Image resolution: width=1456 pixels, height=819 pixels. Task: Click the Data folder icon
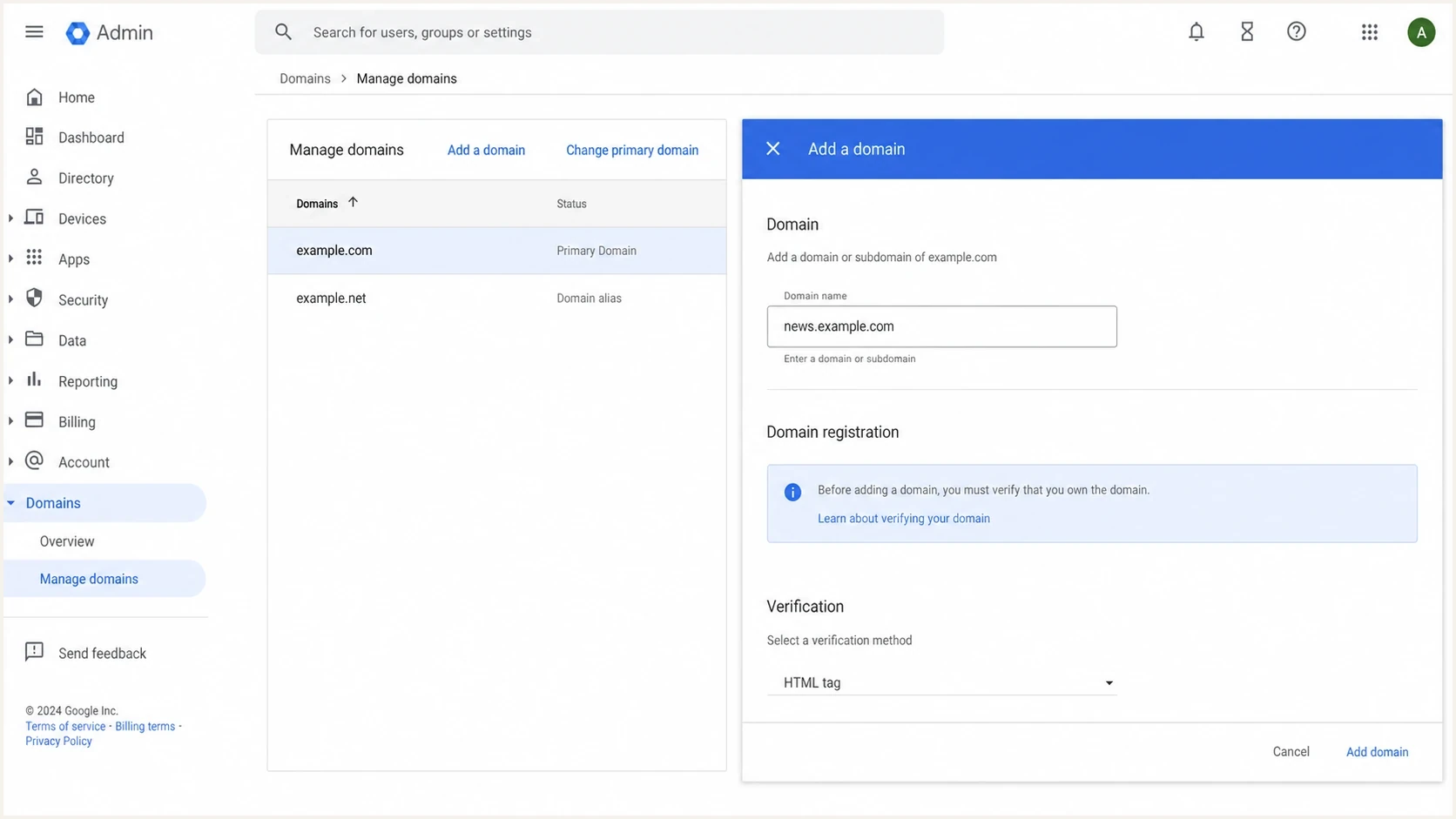click(34, 339)
